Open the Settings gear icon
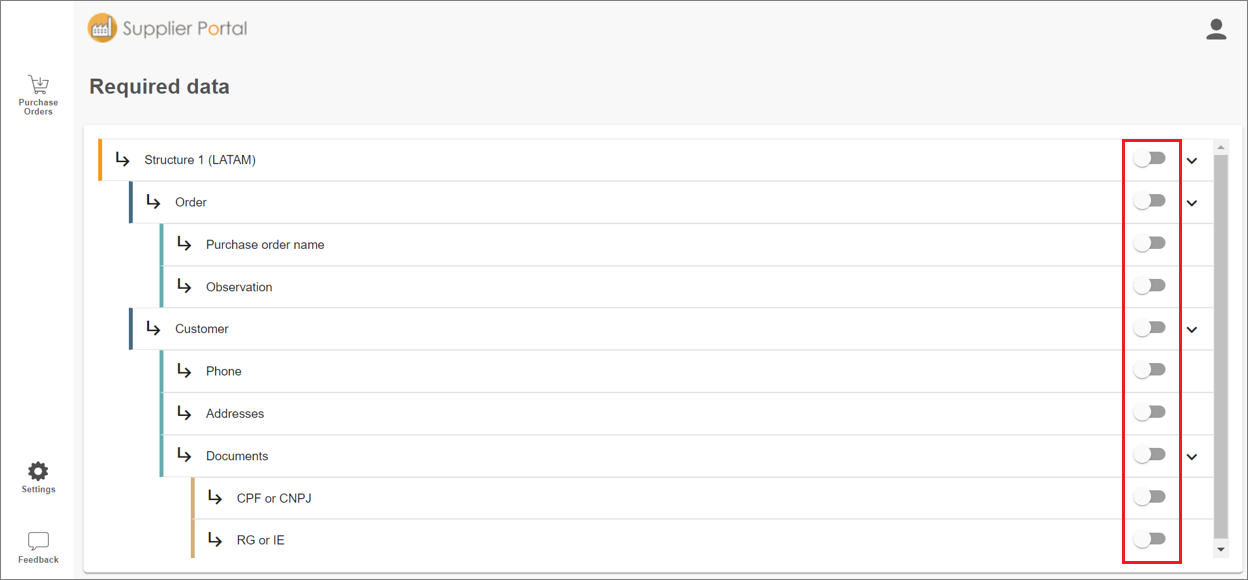 (38, 471)
